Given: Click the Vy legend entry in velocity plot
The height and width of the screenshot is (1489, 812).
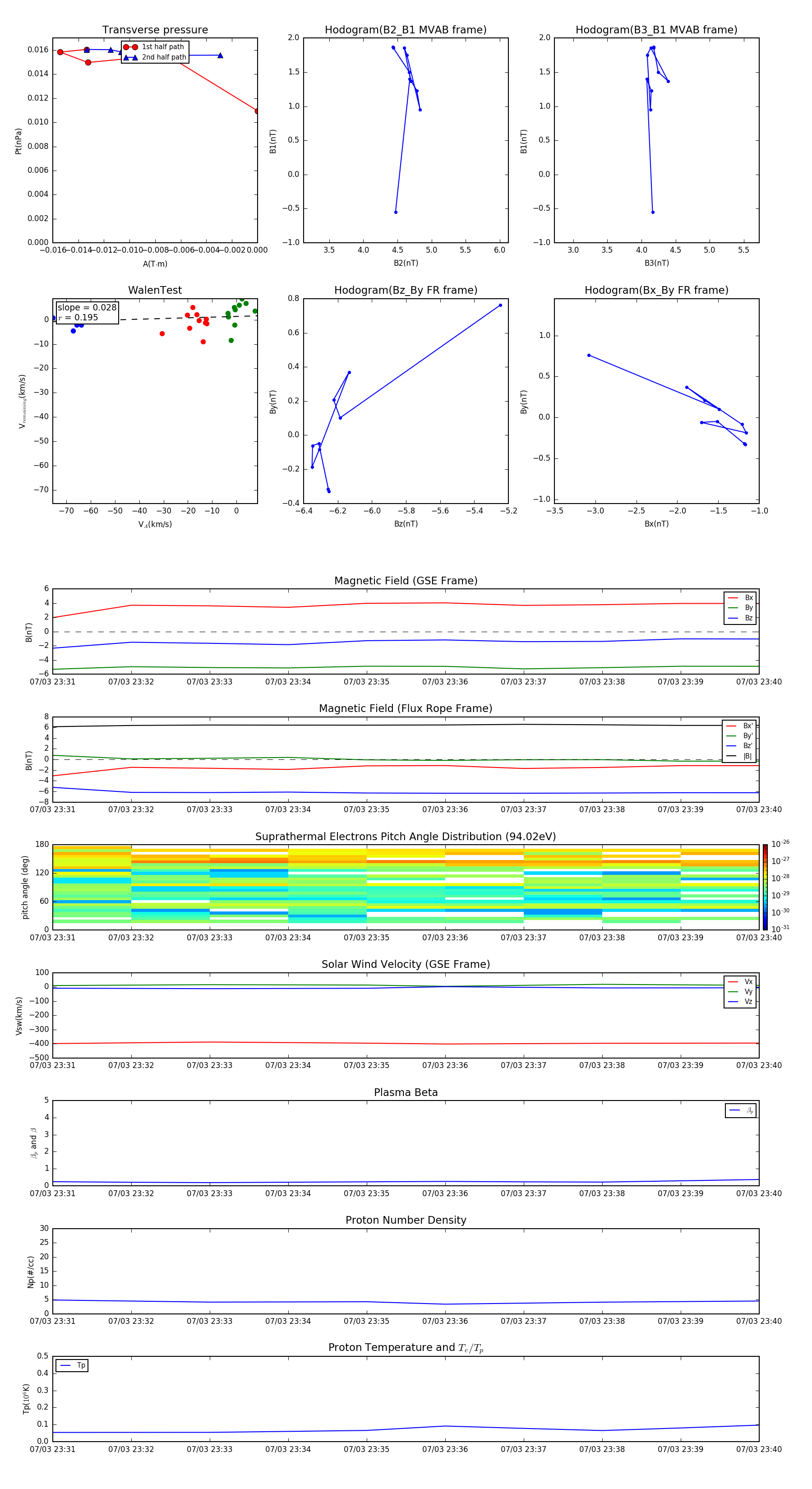Looking at the screenshot, I should tap(740, 991).
